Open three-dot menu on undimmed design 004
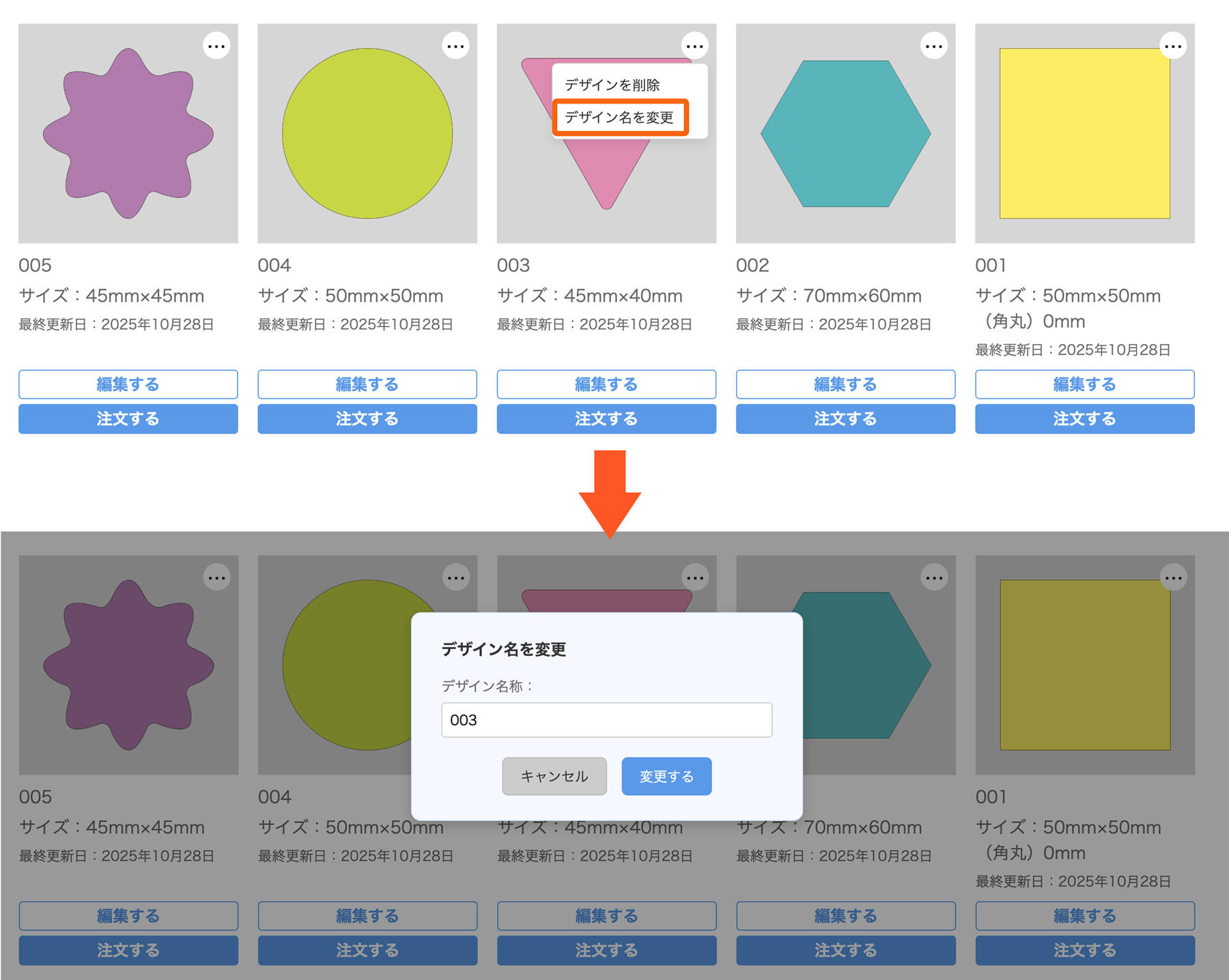Viewport: 1229px width, 980px height. [455, 46]
